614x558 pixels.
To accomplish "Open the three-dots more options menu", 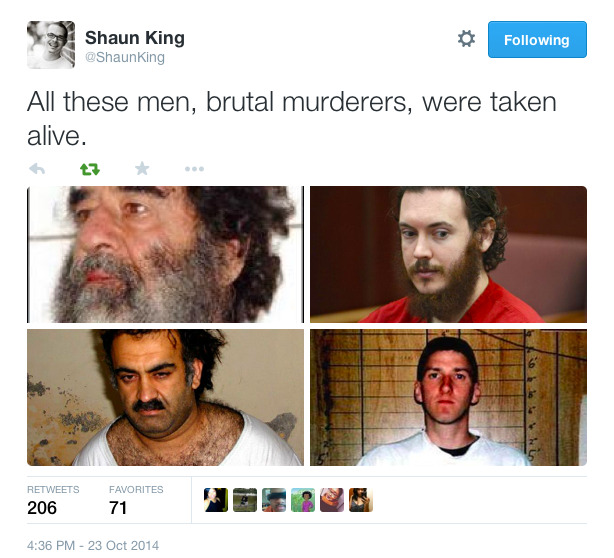I will pyautogui.click(x=195, y=169).
